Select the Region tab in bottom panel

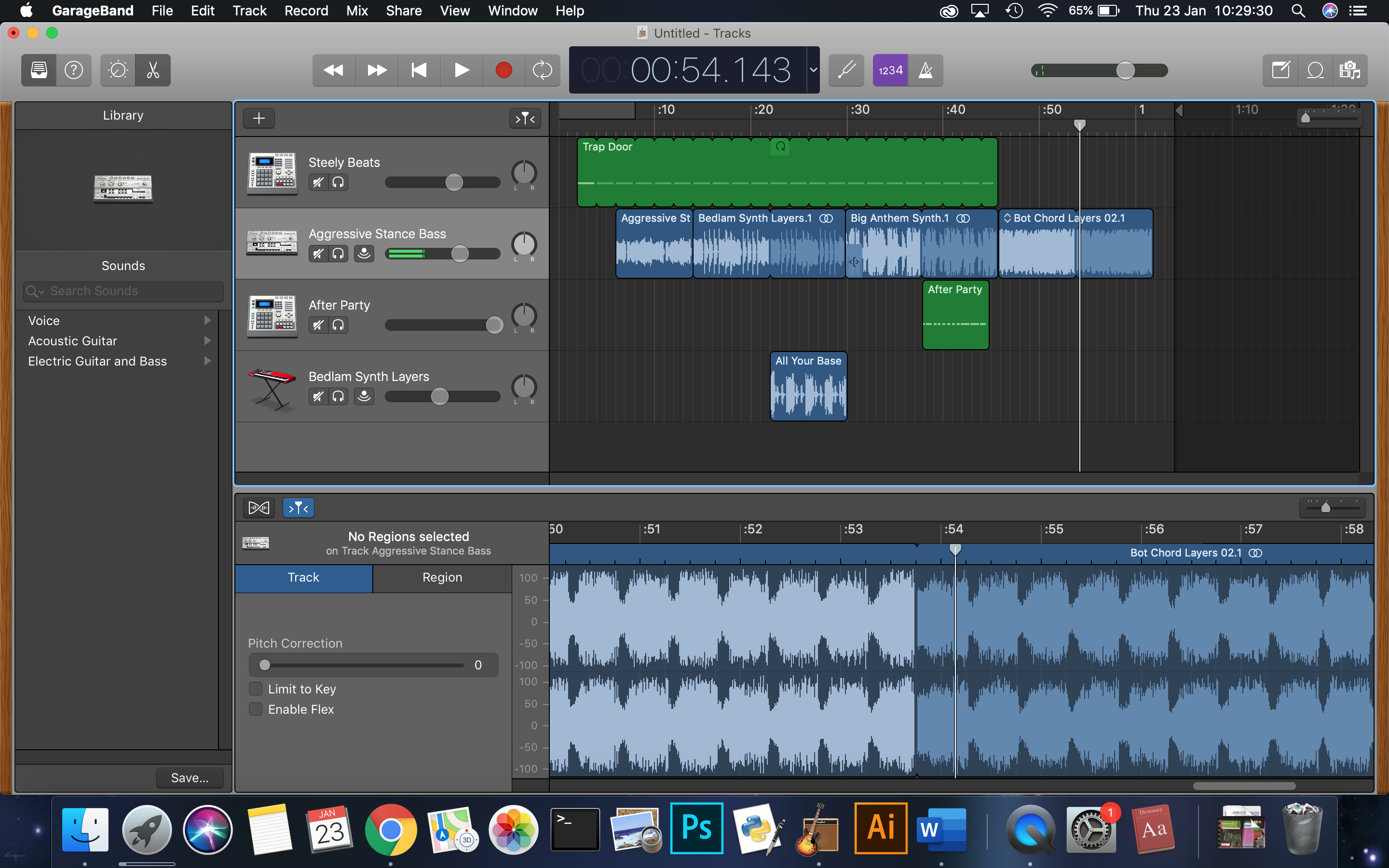pos(441,577)
